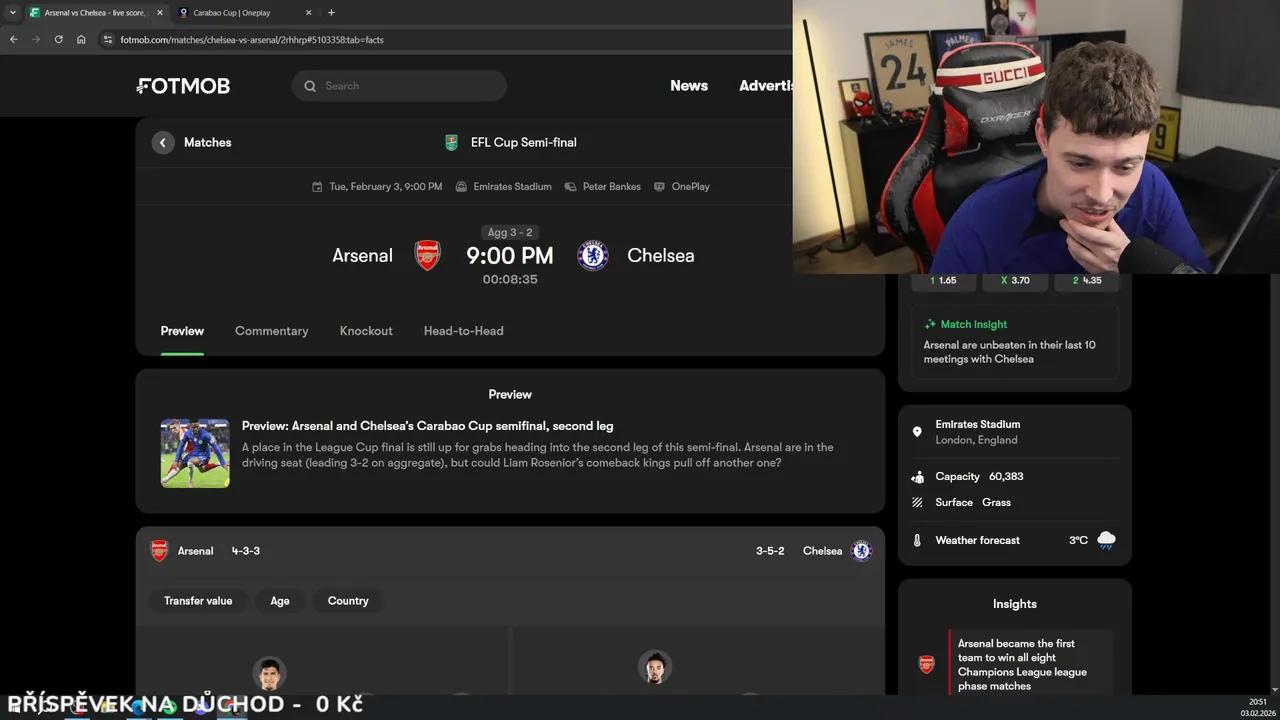The height and width of the screenshot is (720, 1280).
Task: Go back to Matches with arrow button
Action: pos(163,143)
